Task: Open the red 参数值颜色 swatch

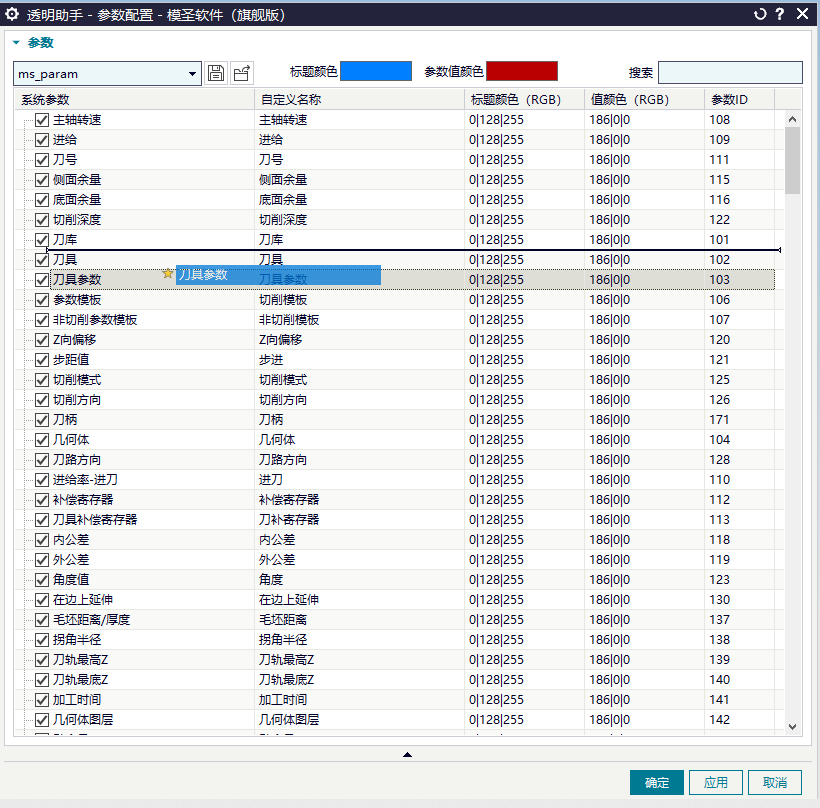Action: pos(522,72)
